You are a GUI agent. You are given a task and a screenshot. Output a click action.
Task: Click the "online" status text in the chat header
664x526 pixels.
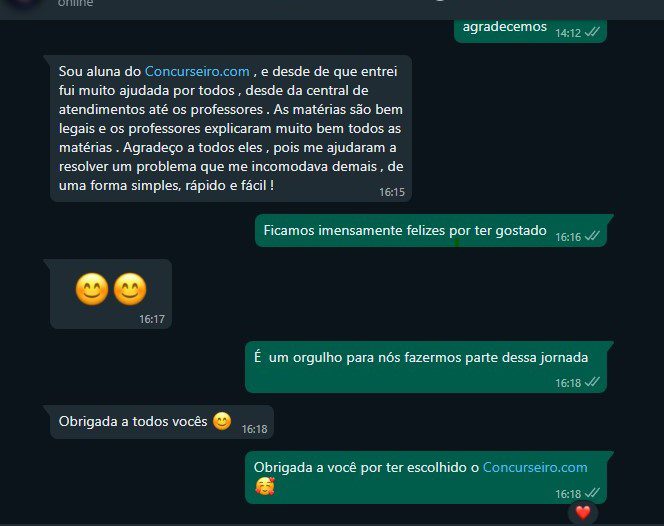75,3
